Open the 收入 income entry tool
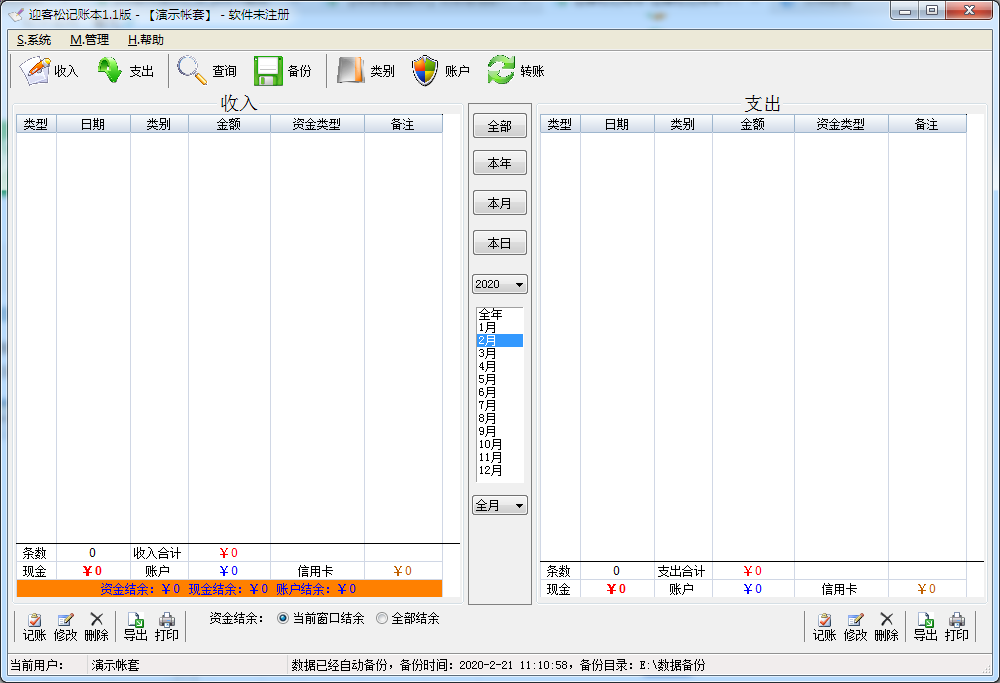Viewport: 1000px width, 683px height. 49,71
